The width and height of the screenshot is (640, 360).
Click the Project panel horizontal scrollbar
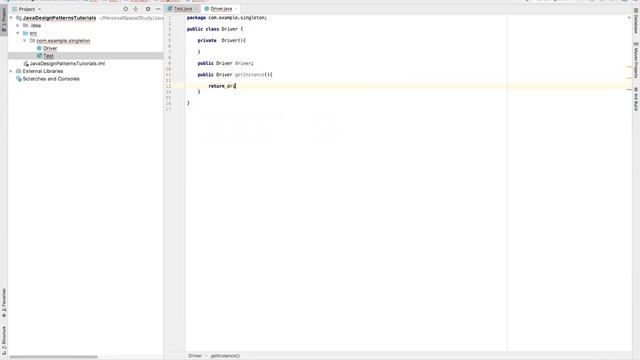pos(53,357)
